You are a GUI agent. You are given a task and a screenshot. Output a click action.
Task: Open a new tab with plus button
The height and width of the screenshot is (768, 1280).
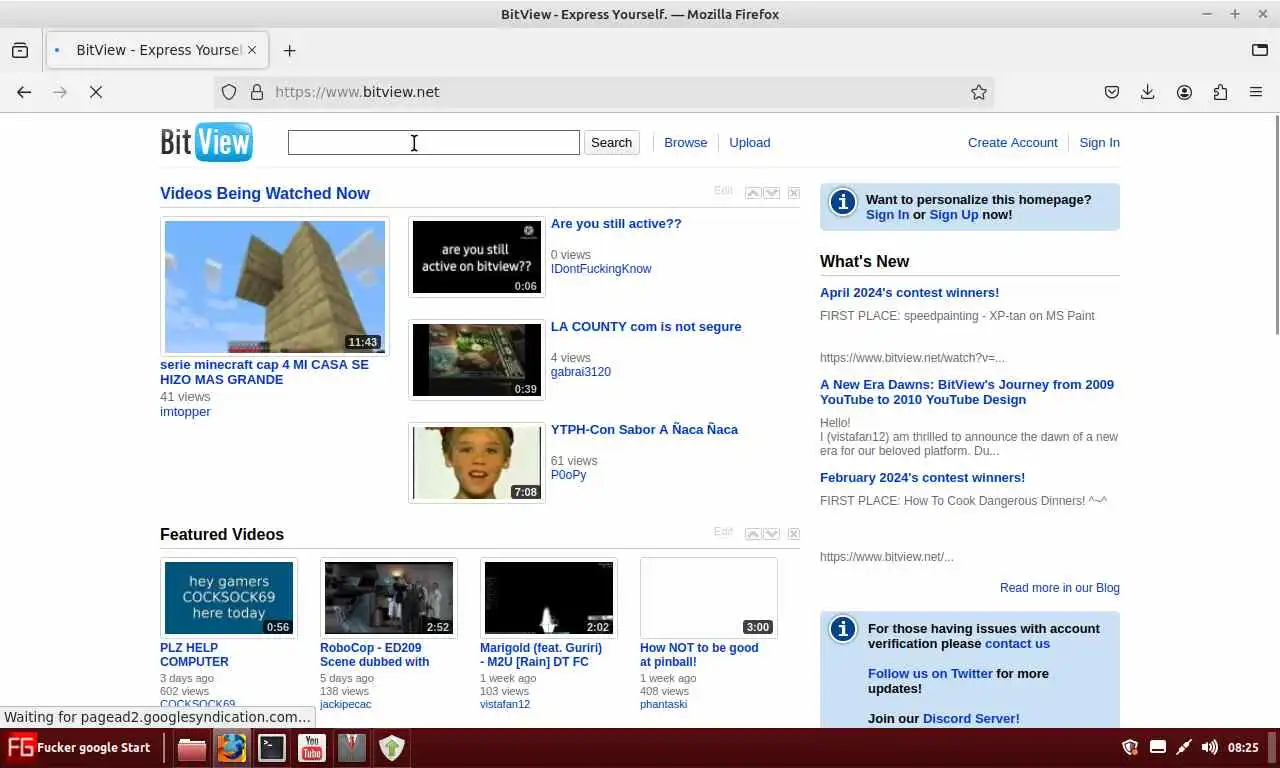click(x=289, y=50)
